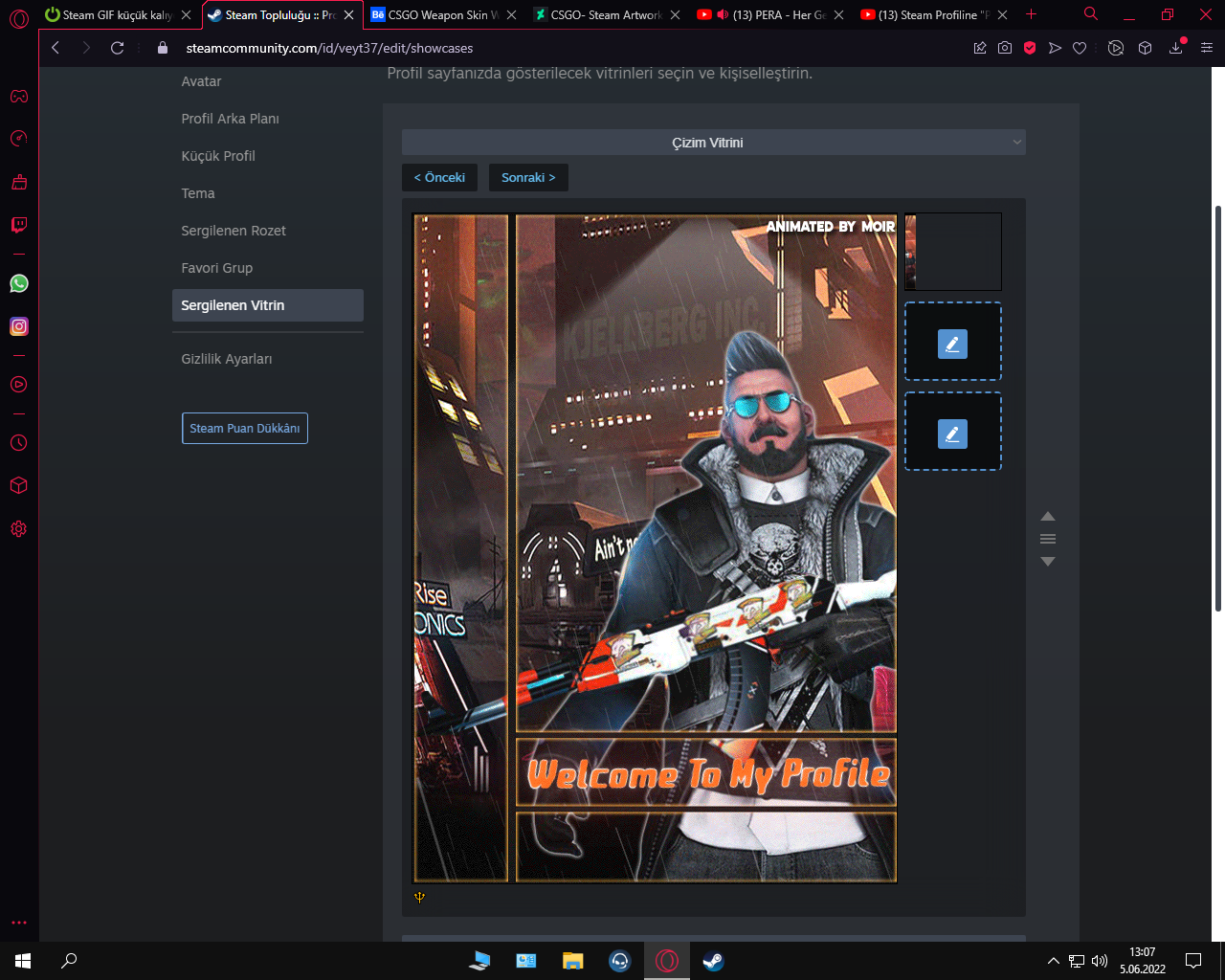Open History clock icon in sidebar
Screen dimensions: 1225x980
point(19,443)
